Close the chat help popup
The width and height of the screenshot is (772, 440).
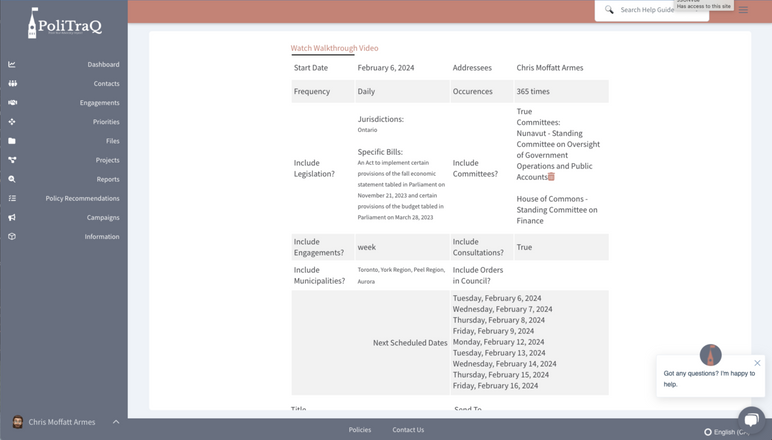pyautogui.click(x=757, y=363)
